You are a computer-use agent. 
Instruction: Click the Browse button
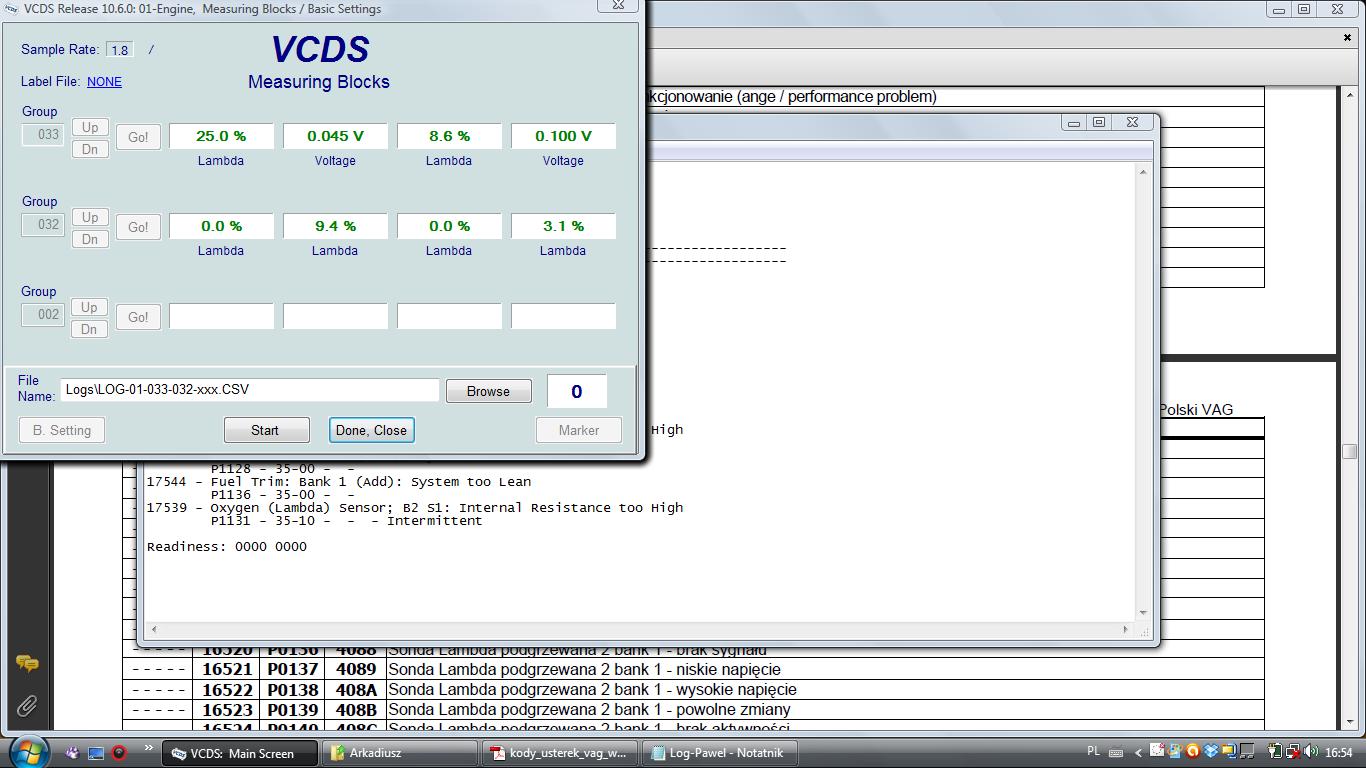[x=488, y=391]
